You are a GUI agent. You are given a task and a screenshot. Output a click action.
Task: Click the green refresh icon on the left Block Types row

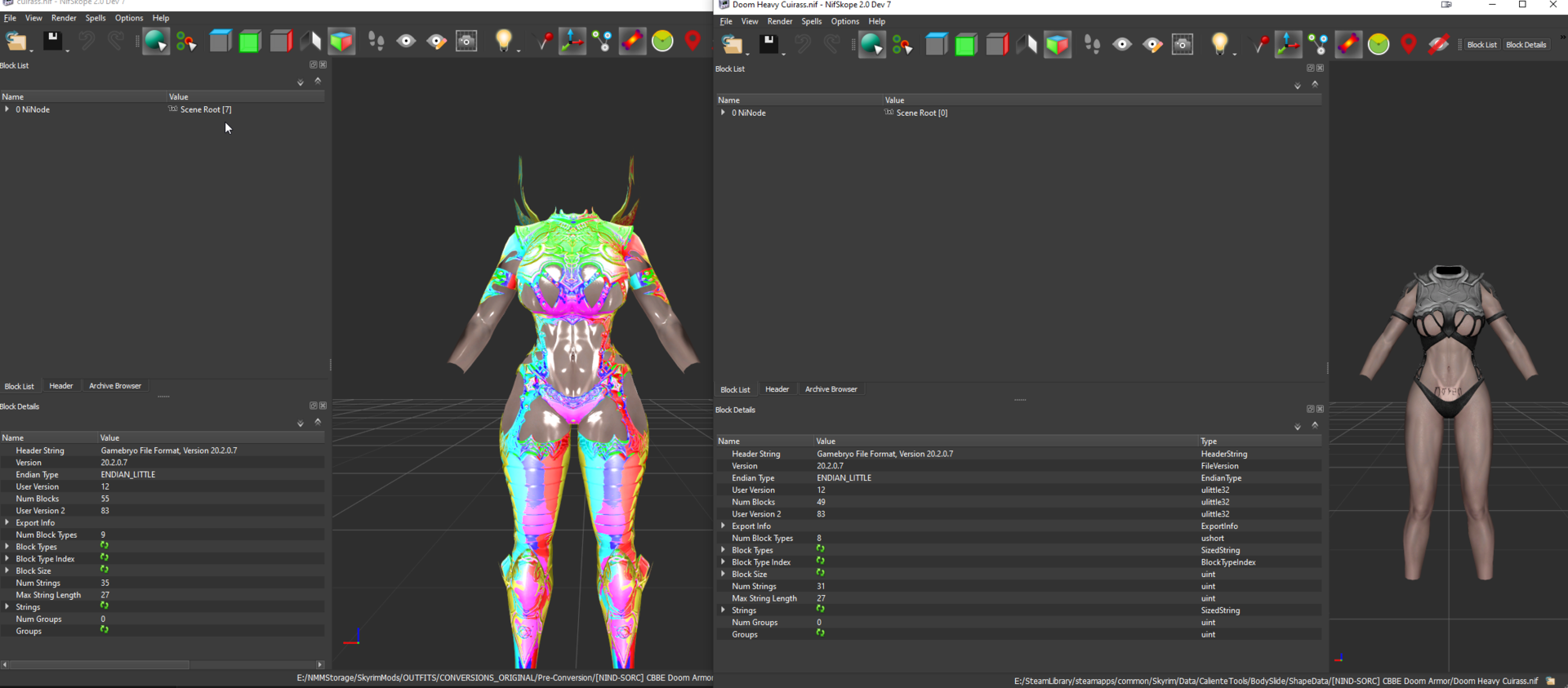point(105,546)
